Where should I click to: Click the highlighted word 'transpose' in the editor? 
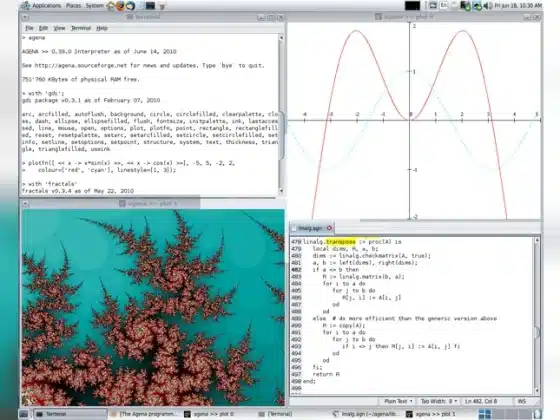click(x=341, y=242)
